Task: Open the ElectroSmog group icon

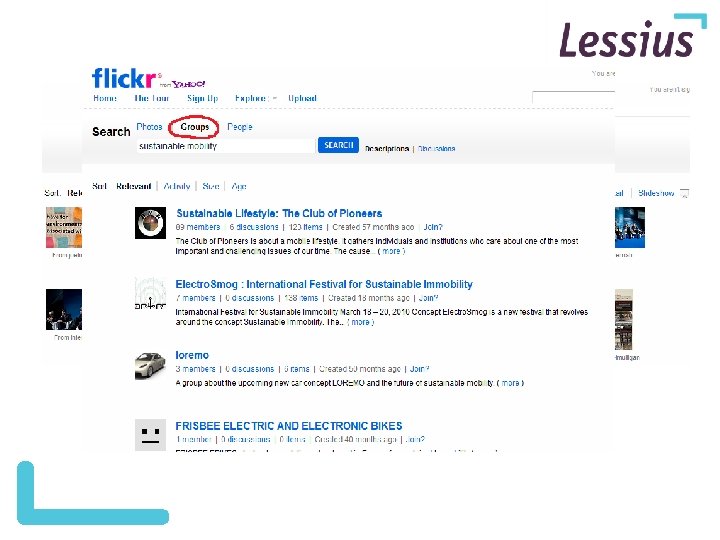Action: click(x=150, y=294)
